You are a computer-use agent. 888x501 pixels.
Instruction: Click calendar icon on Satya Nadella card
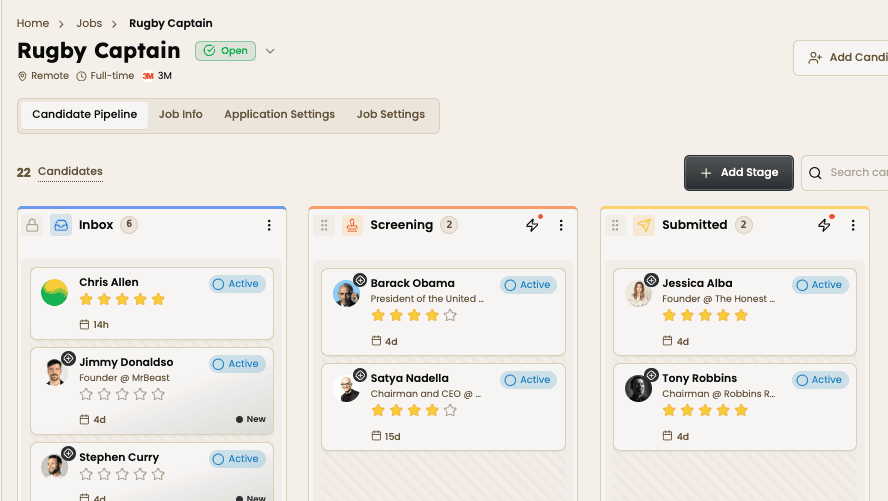[376, 436]
